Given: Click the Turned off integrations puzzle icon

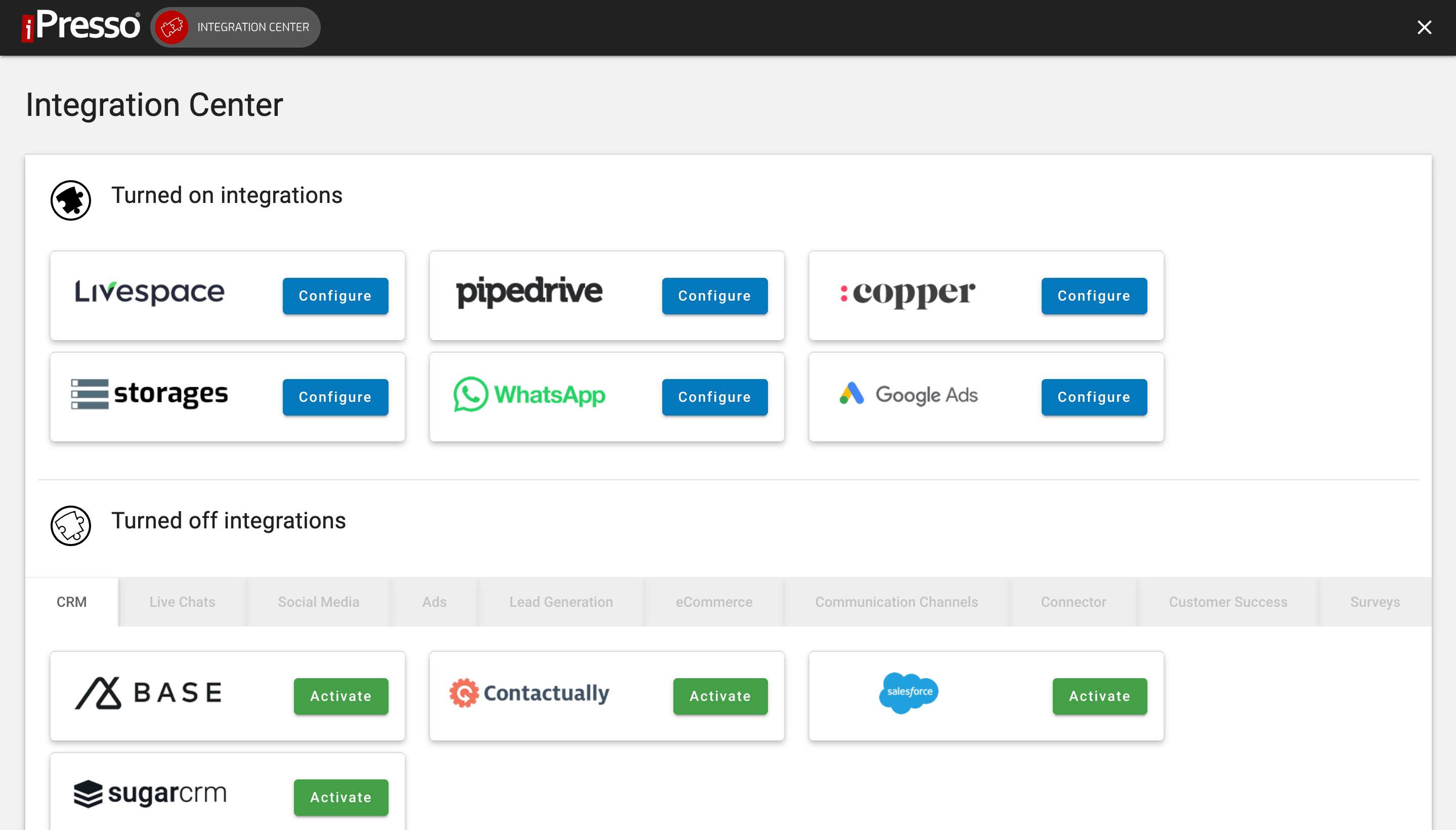Looking at the screenshot, I should coord(71,526).
